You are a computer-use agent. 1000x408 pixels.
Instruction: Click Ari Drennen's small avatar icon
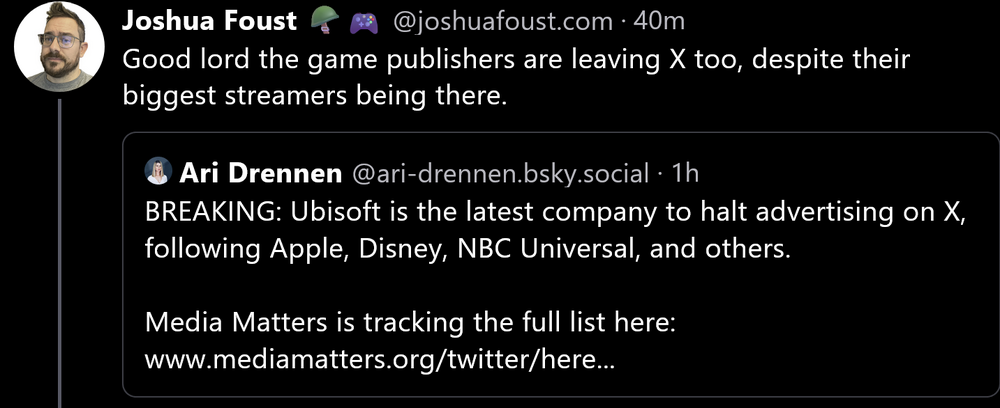[158, 172]
